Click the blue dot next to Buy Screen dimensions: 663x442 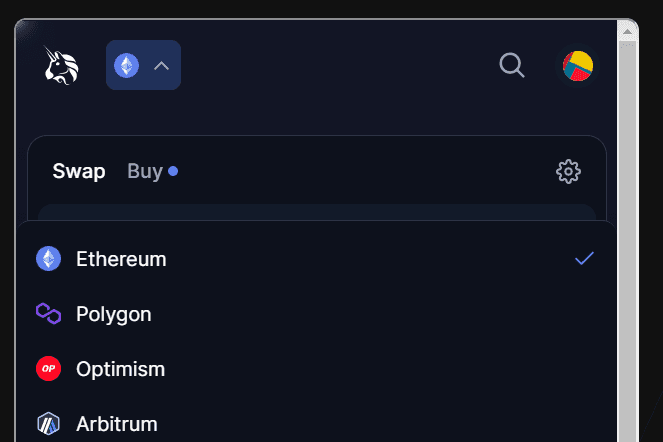point(173,171)
